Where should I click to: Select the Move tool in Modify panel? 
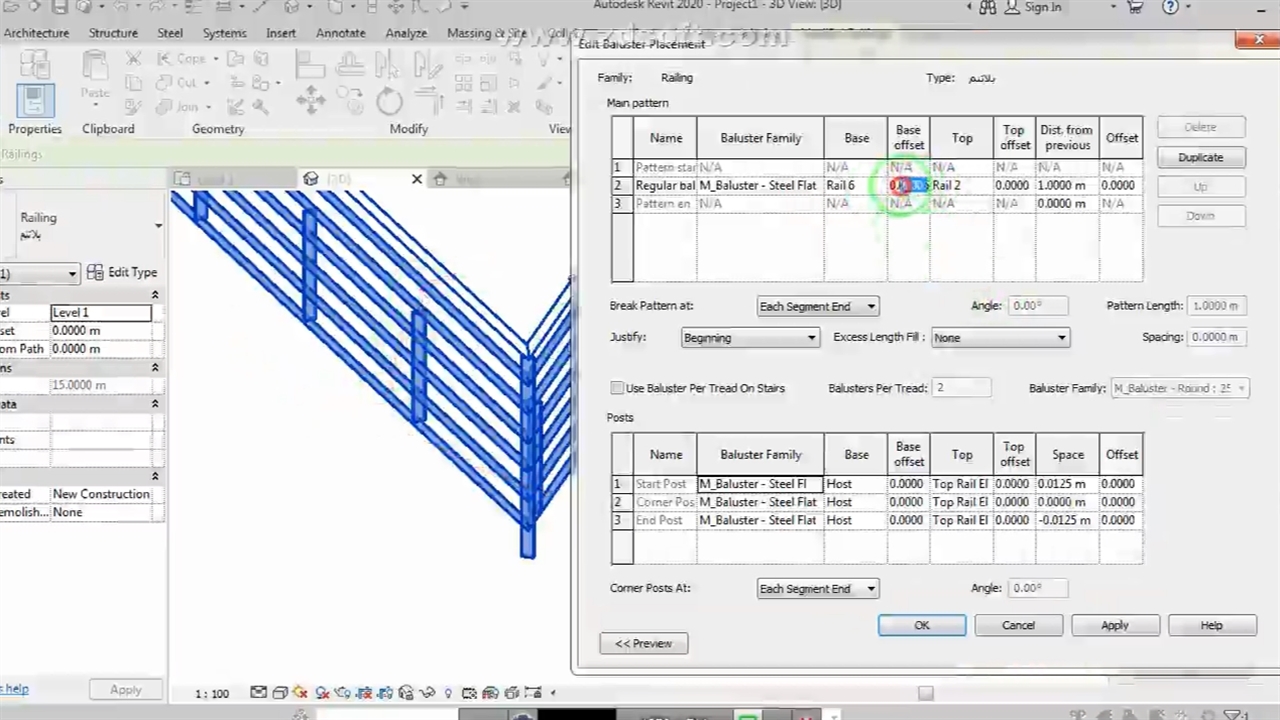310,100
